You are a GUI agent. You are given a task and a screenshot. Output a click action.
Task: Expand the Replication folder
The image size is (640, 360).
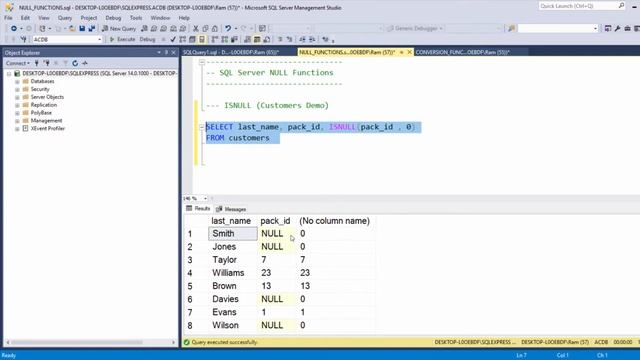point(17,105)
